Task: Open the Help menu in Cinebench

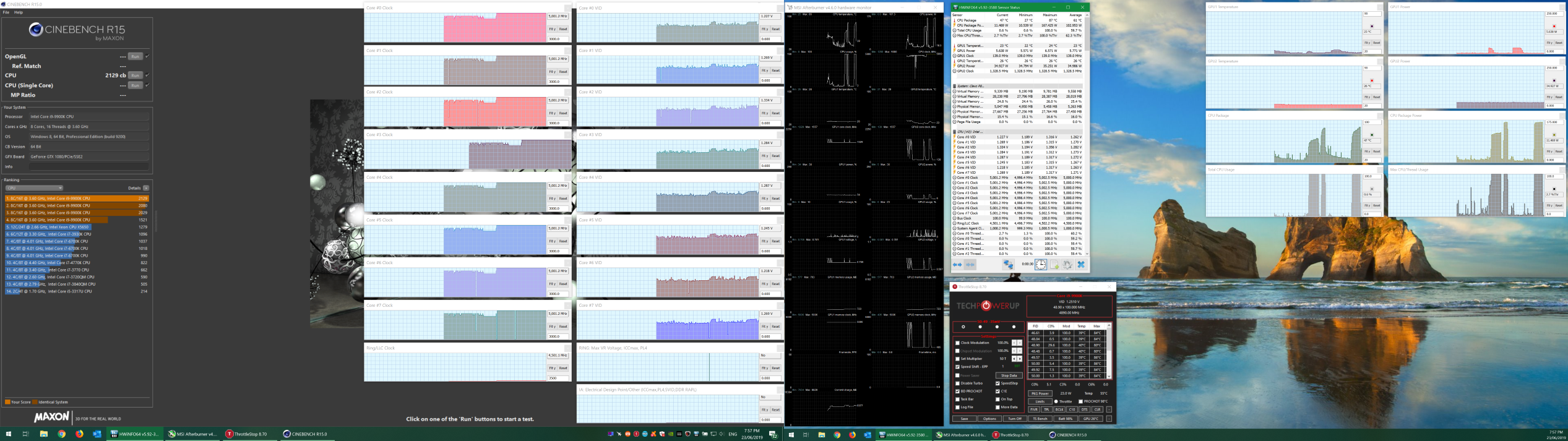Action: tap(19, 12)
